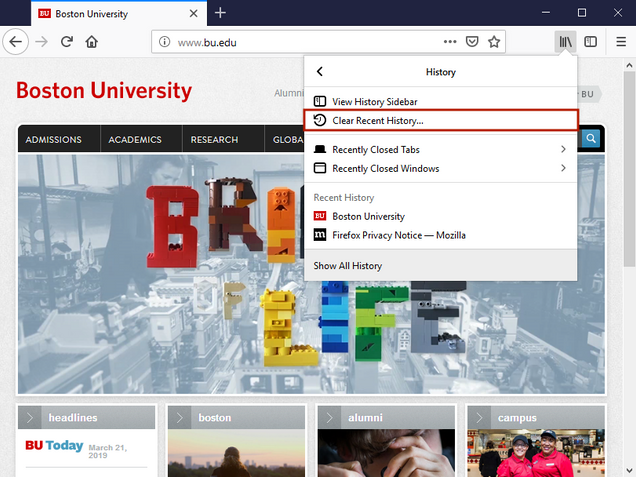636x477 pixels.
Task: Save page to Pocket icon
Action: [472, 42]
